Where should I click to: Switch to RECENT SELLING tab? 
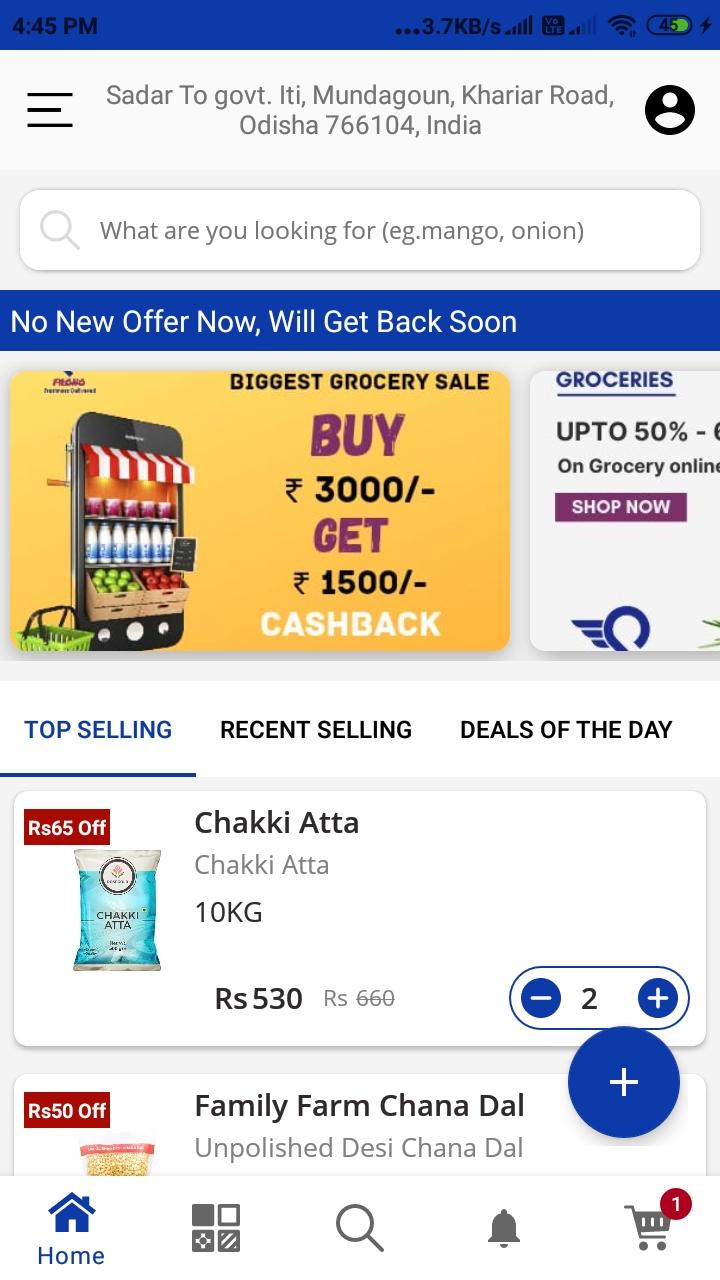click(316, 730)
